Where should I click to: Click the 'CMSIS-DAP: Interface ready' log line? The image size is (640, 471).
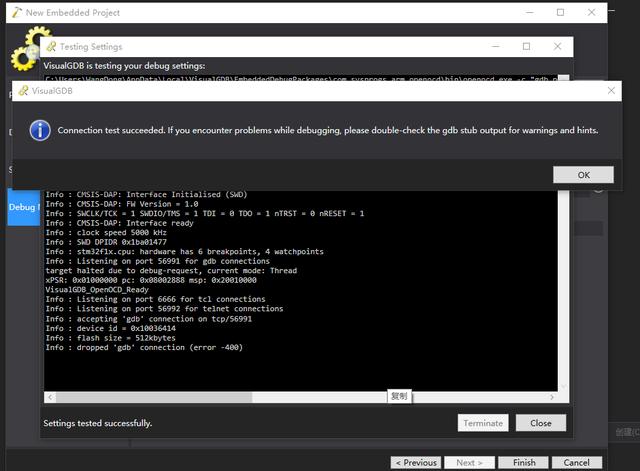[x=119, y=223]
